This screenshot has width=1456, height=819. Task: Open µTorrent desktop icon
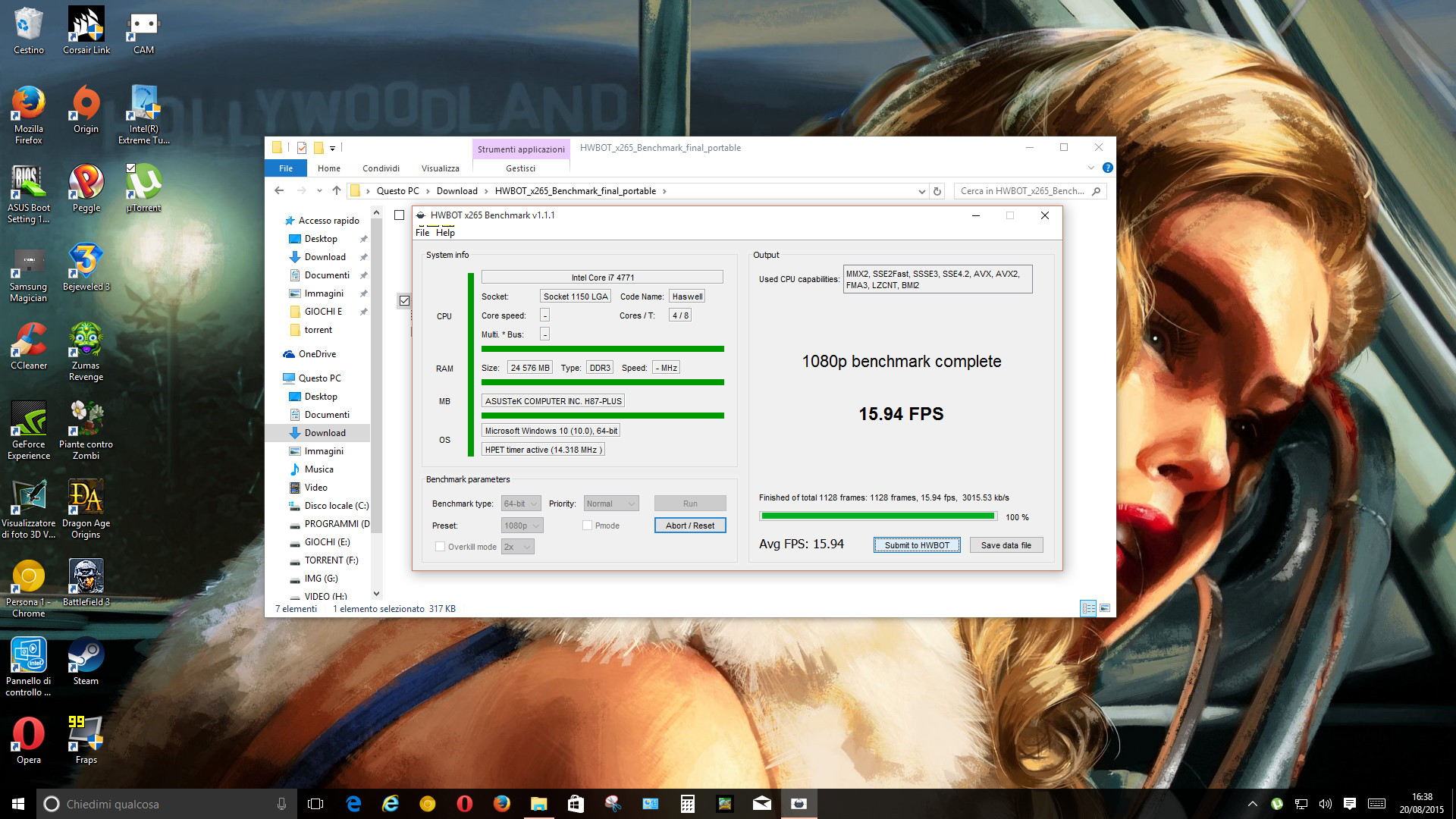(x=143, y=189)
